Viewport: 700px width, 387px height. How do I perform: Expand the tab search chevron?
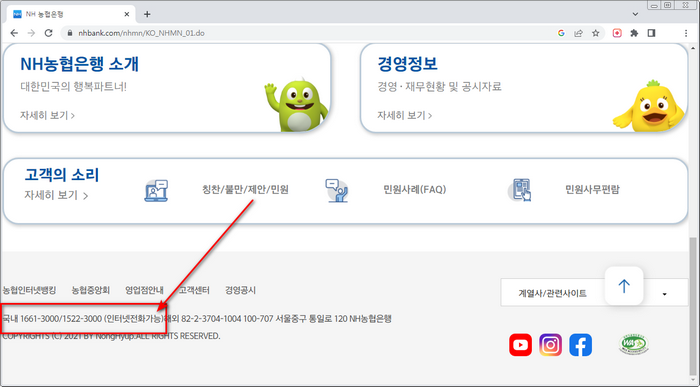(635, 14)
